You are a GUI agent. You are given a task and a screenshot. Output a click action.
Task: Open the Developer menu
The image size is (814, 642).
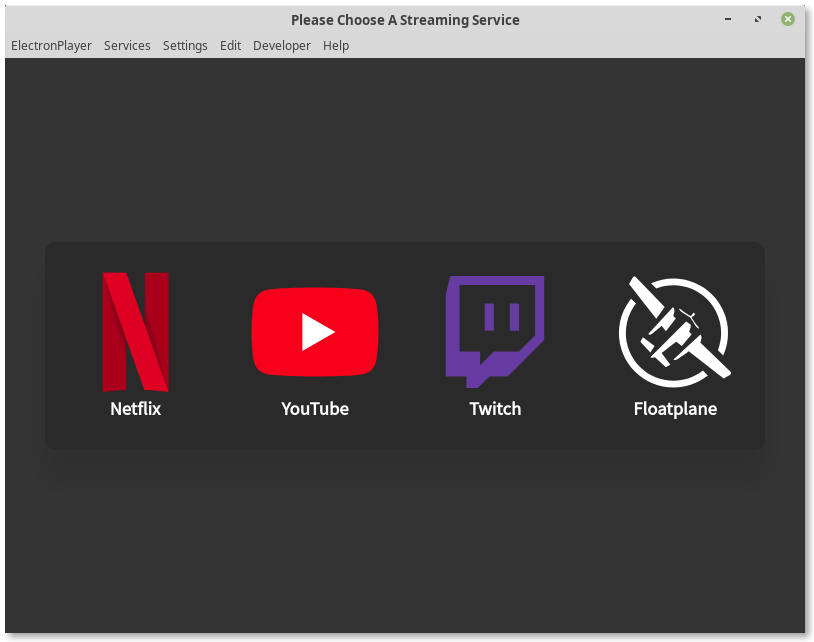[282, 46]
